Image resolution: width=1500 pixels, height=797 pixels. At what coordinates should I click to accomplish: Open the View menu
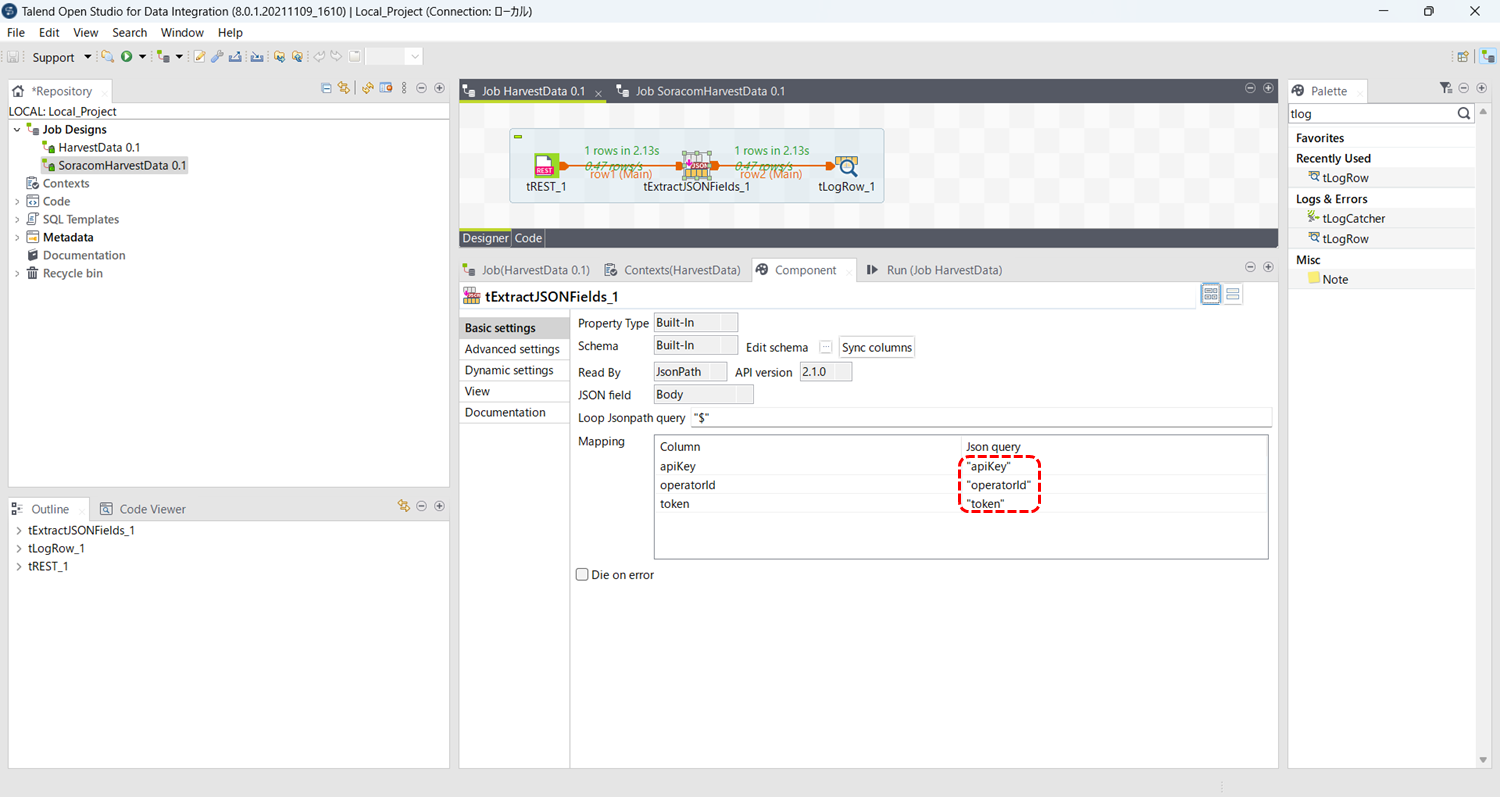coord(86,32)
